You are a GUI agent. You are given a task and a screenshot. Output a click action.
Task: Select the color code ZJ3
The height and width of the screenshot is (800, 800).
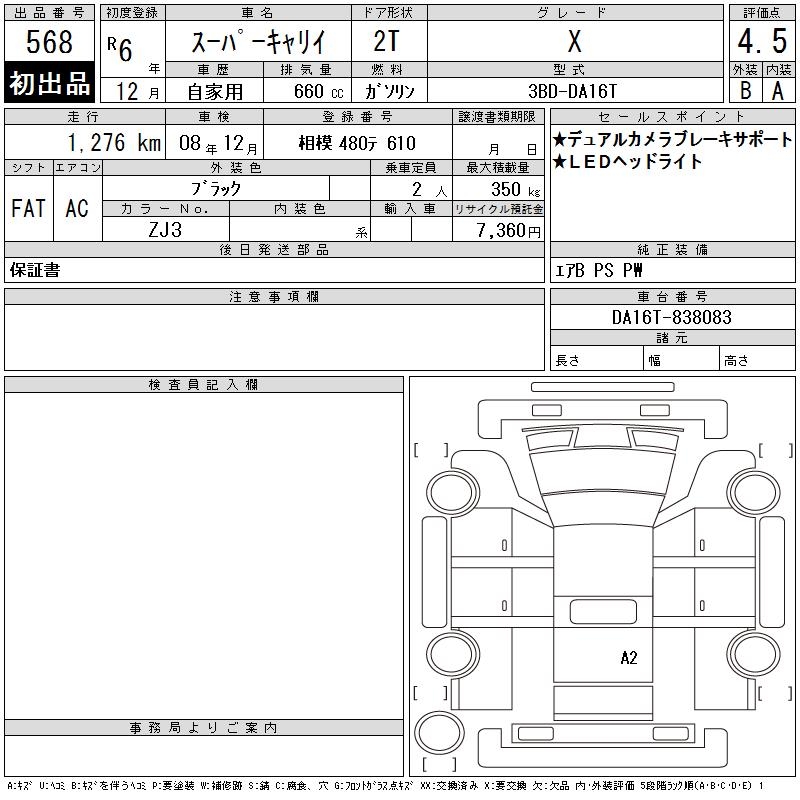tap(165, 229)
